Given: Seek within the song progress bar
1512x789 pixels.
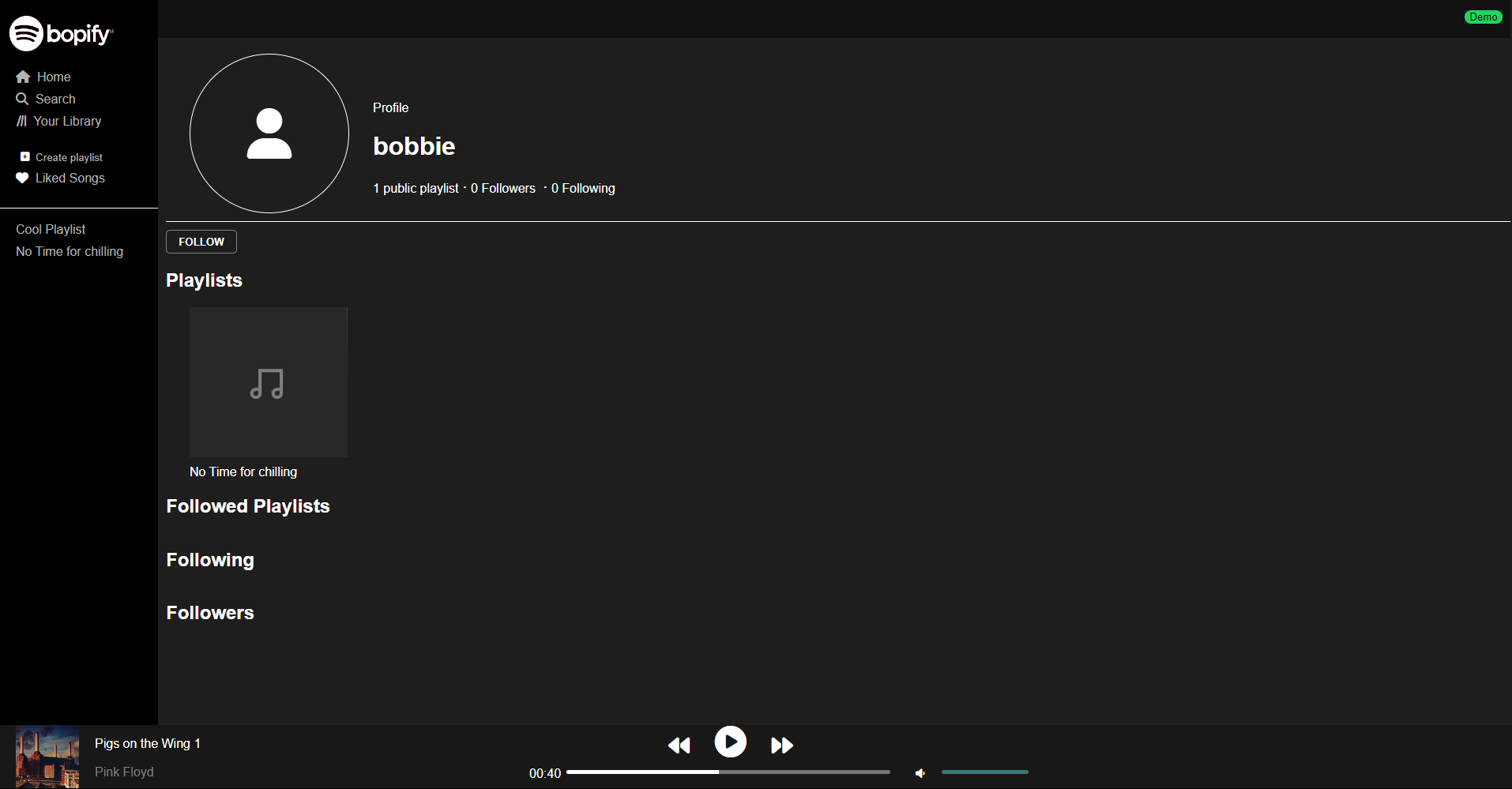Looking at the screenshot, I should coord(728,772).
